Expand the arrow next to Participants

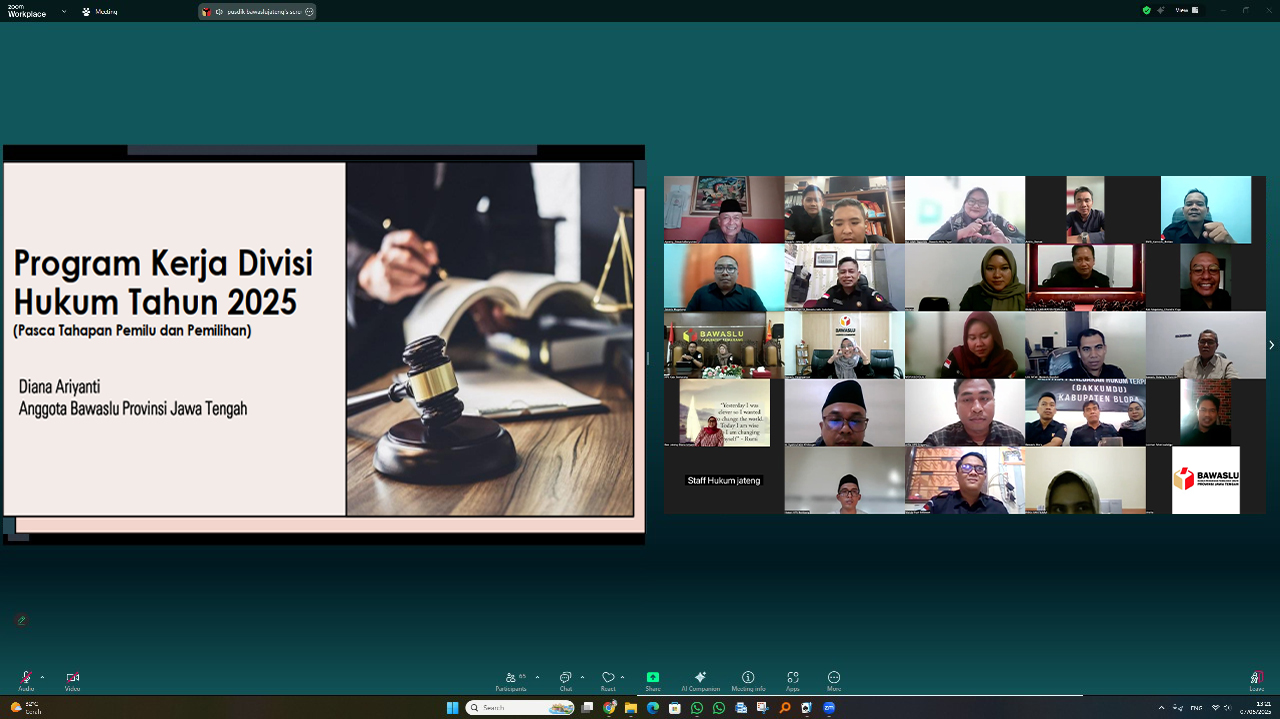(537, 677)
